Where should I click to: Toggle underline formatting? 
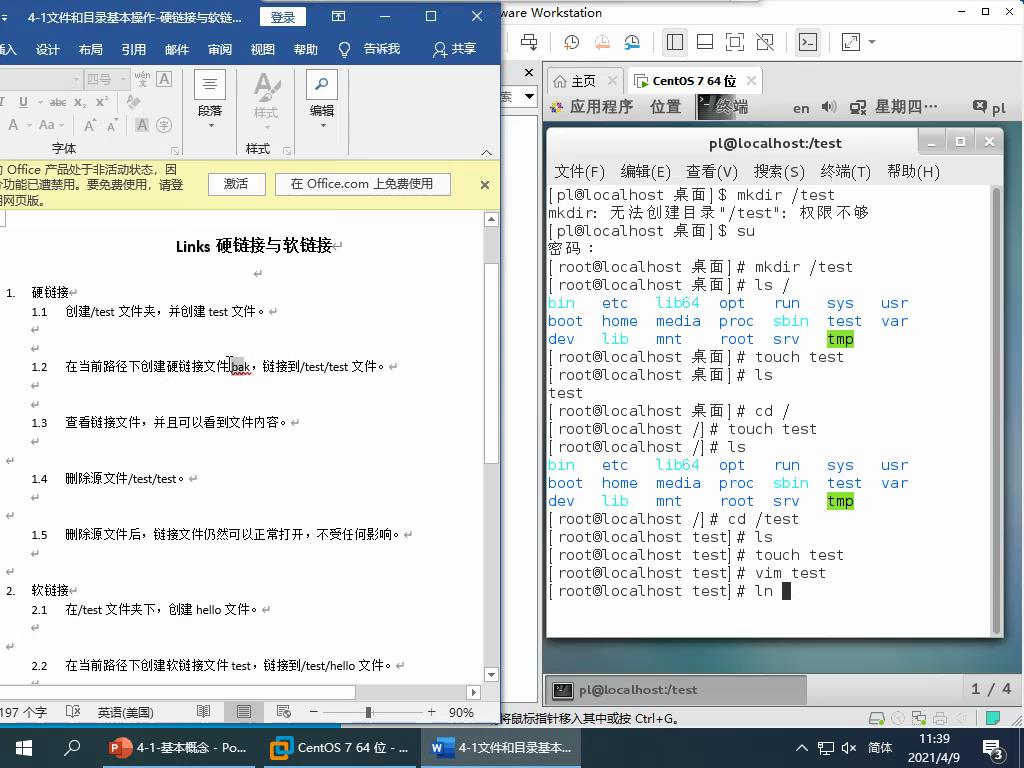pyautogui.click(x=22, y=103)
